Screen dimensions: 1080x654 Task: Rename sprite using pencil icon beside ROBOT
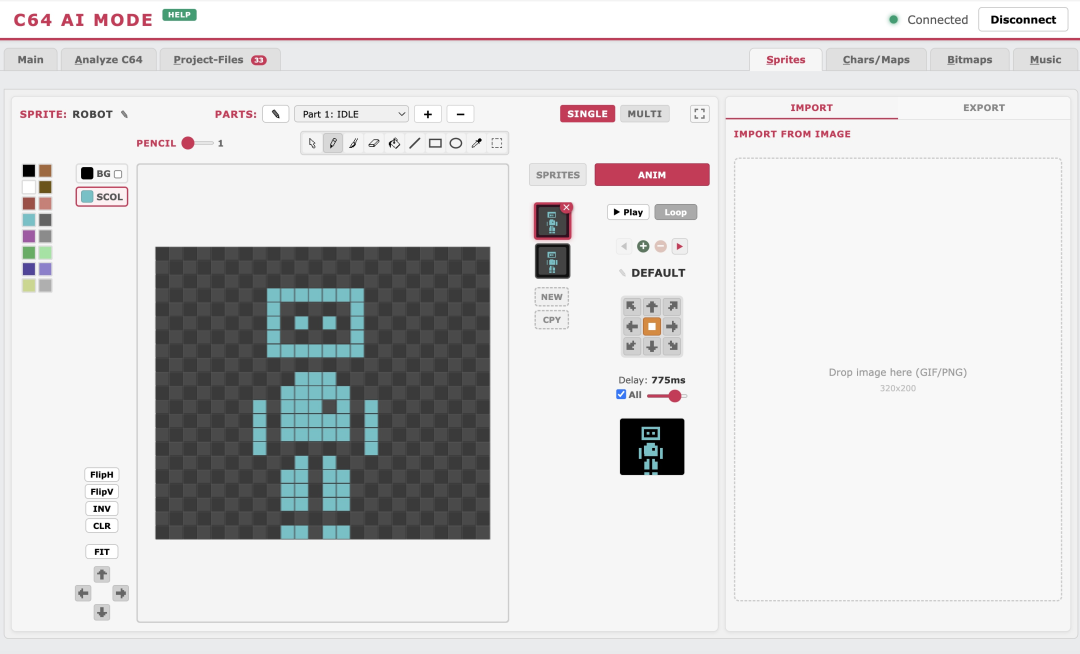(125, 114)
